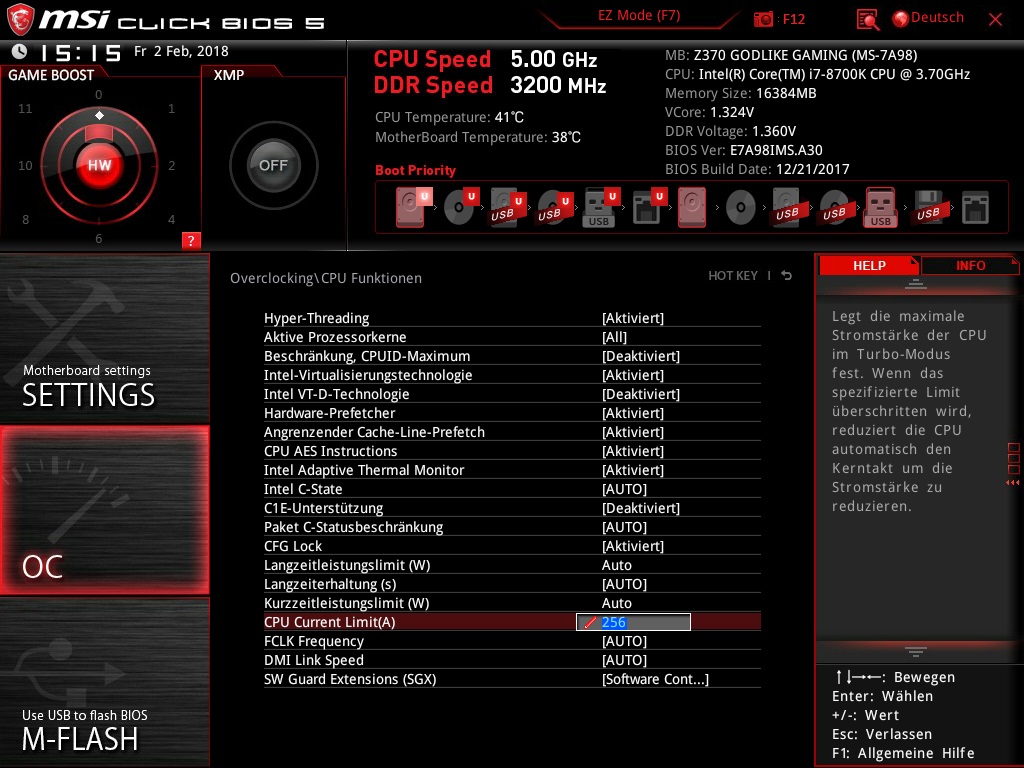Select the legacy USB hard disk boot icon
The width and height of the screenshot is (1024, 768).
pyautogui.click(x=787, y=208)
